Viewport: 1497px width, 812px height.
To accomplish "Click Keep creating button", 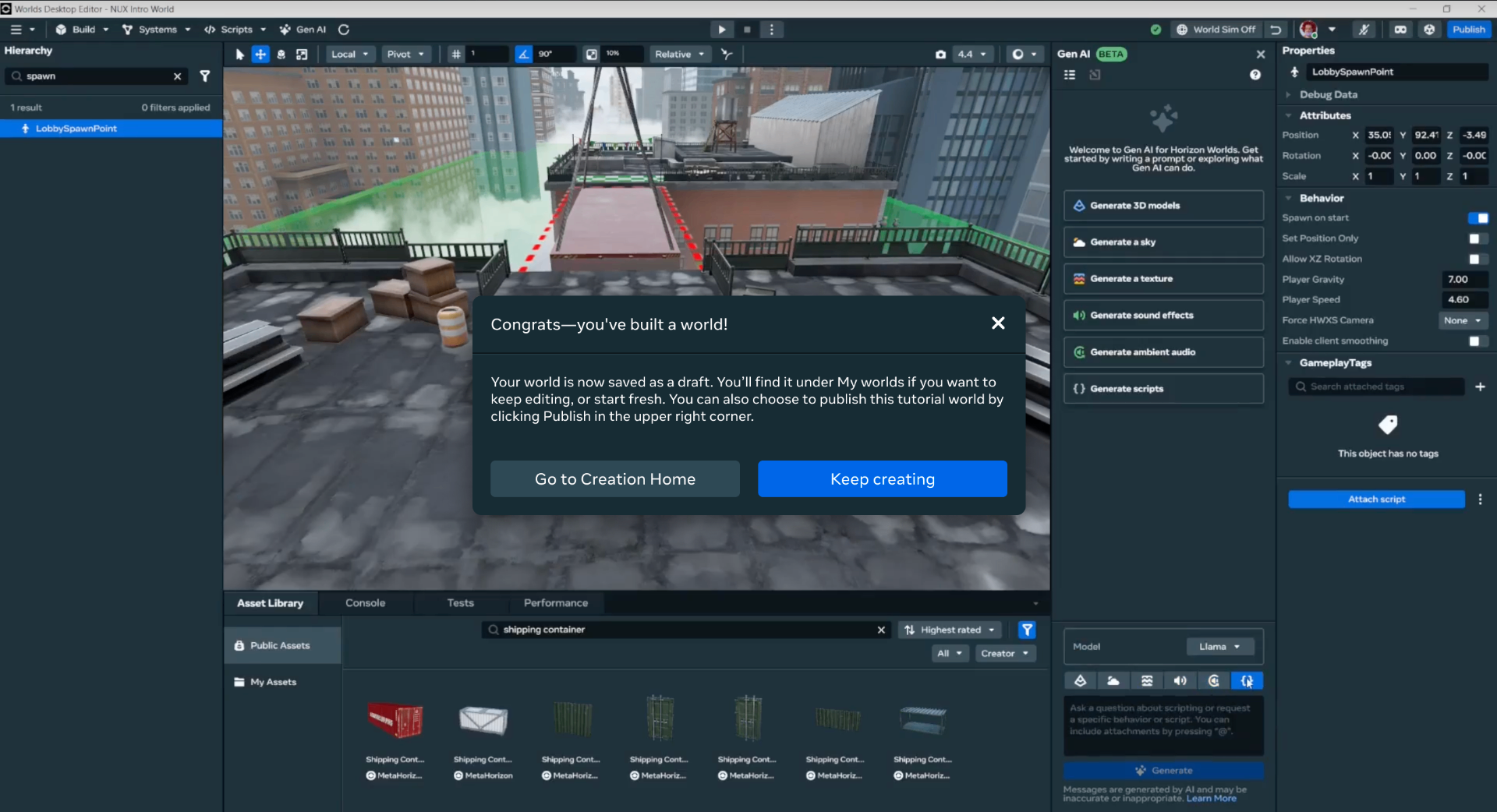I will [x=883, y=479].
